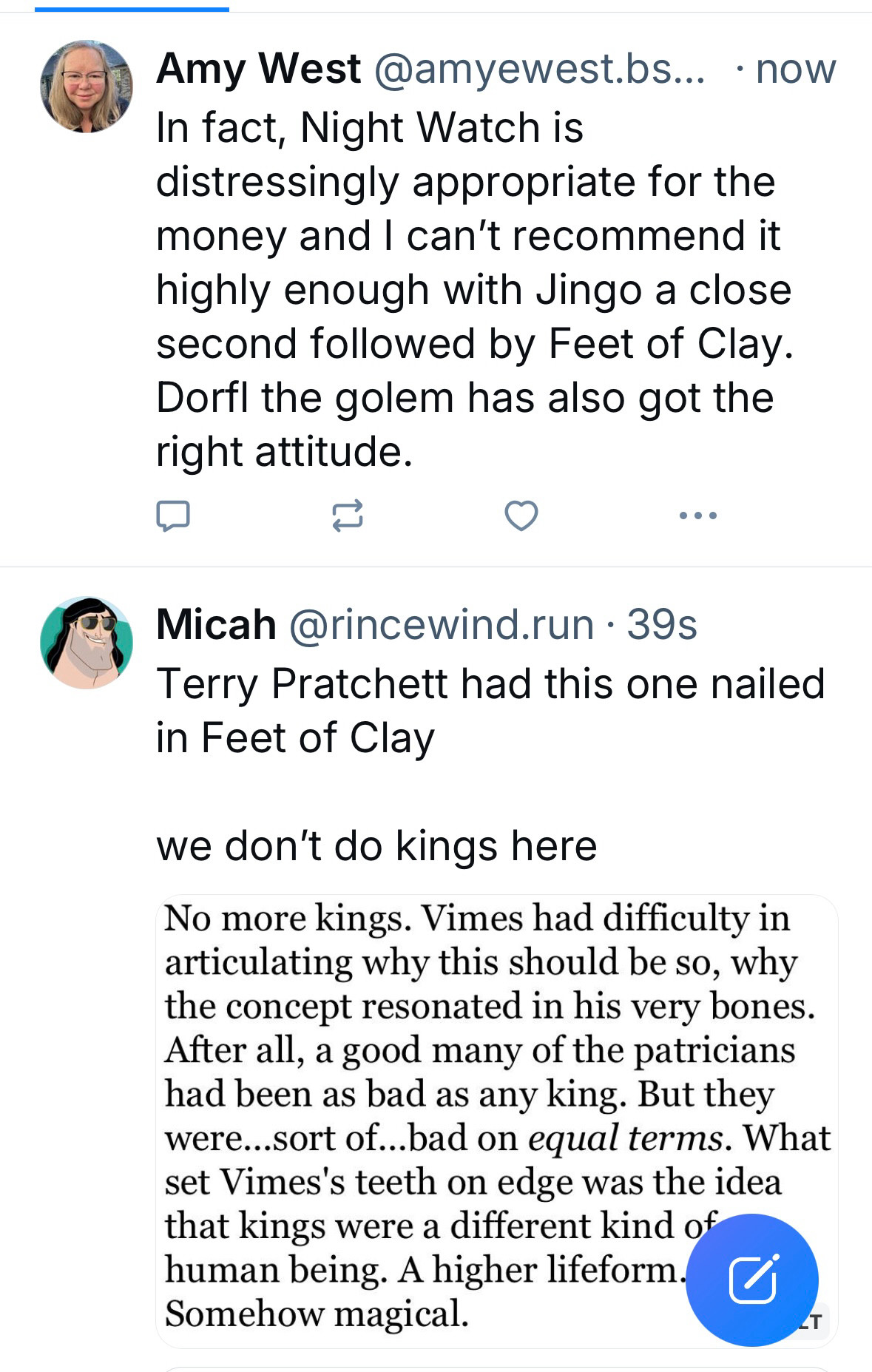Open Micah's 'Terry Pratchett had this one nailed' text

(x=490, y=710)
